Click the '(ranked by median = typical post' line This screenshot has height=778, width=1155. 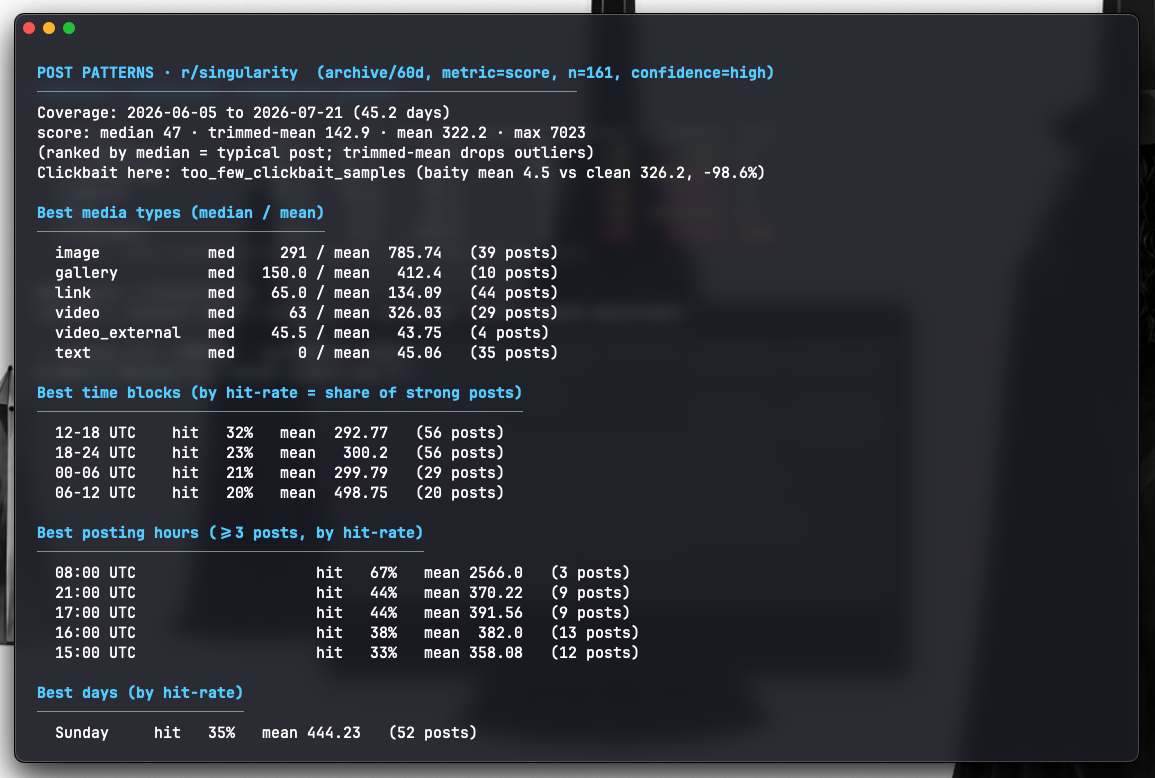pyautogui.click(x=315, y=153)
